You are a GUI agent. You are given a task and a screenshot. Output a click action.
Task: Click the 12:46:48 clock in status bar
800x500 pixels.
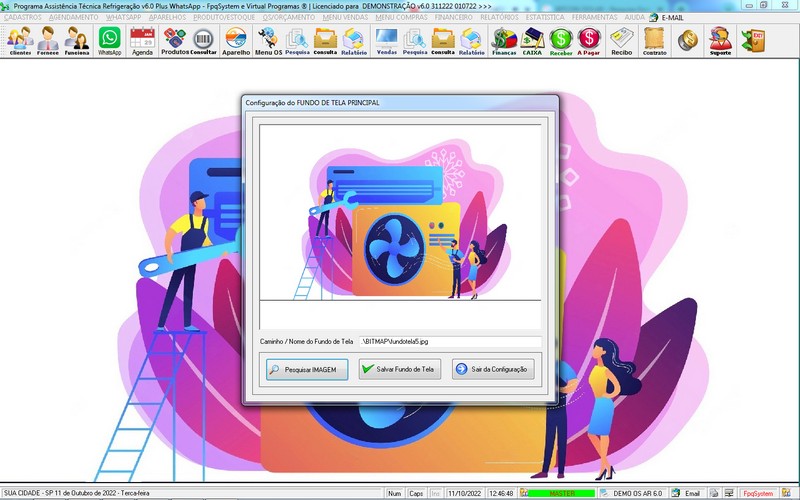(501, 493)
